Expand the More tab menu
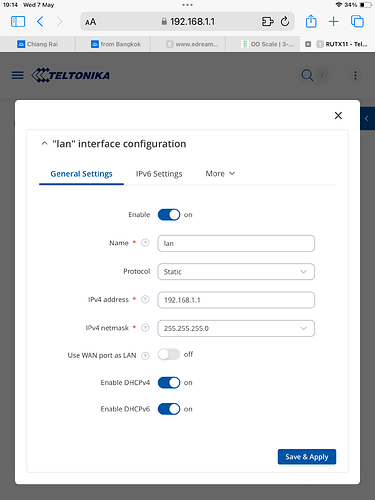This screenshot has height=500, width=375. point(220,174)
